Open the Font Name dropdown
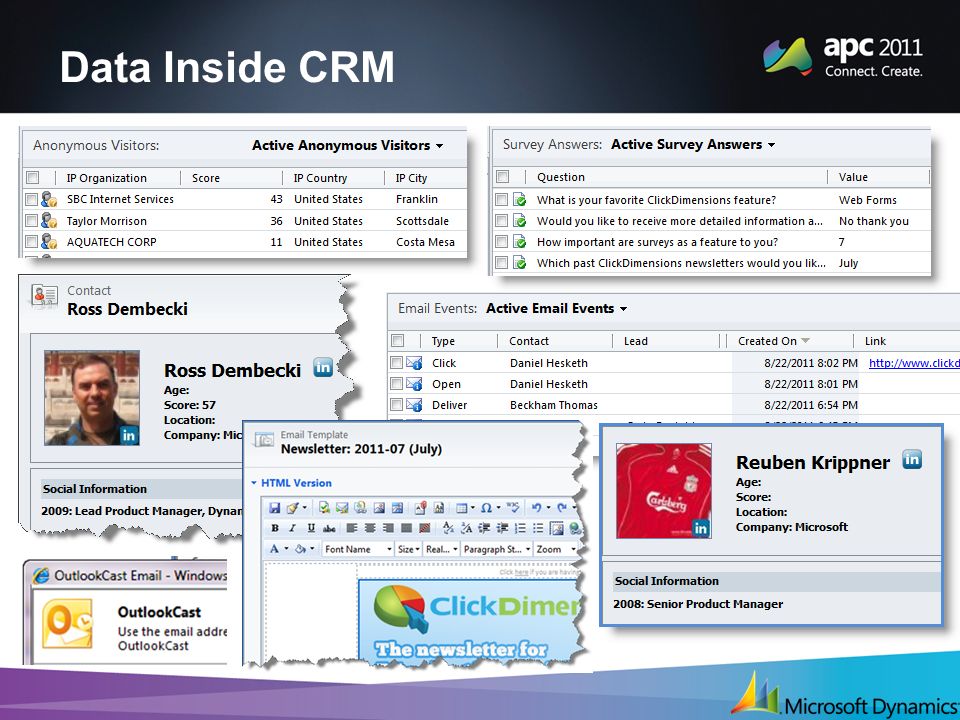The height and width of the screenshot is (720, 960). point(358,549)
